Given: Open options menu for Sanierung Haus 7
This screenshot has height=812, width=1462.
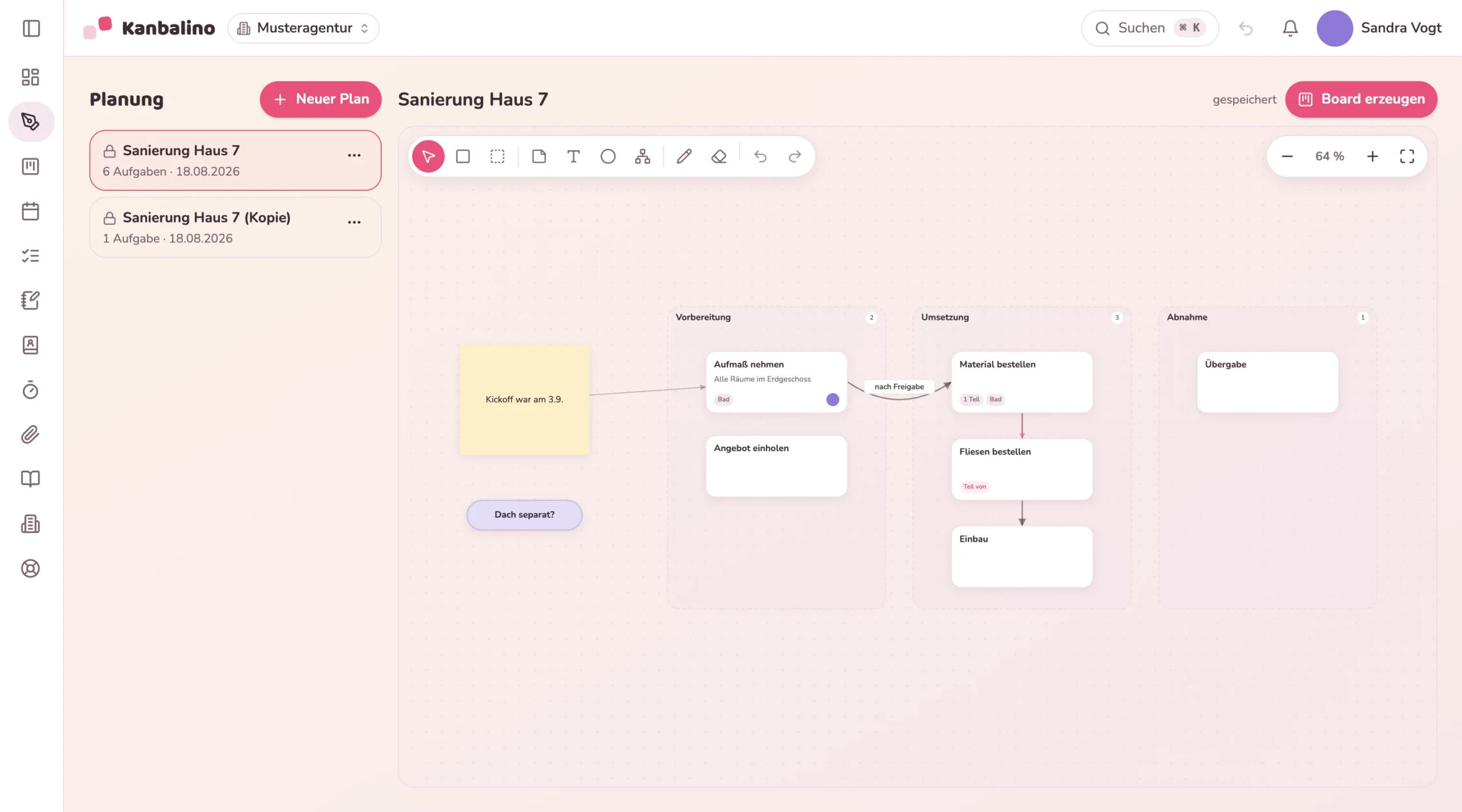Looking at the screenshot, I should point(354,155).
